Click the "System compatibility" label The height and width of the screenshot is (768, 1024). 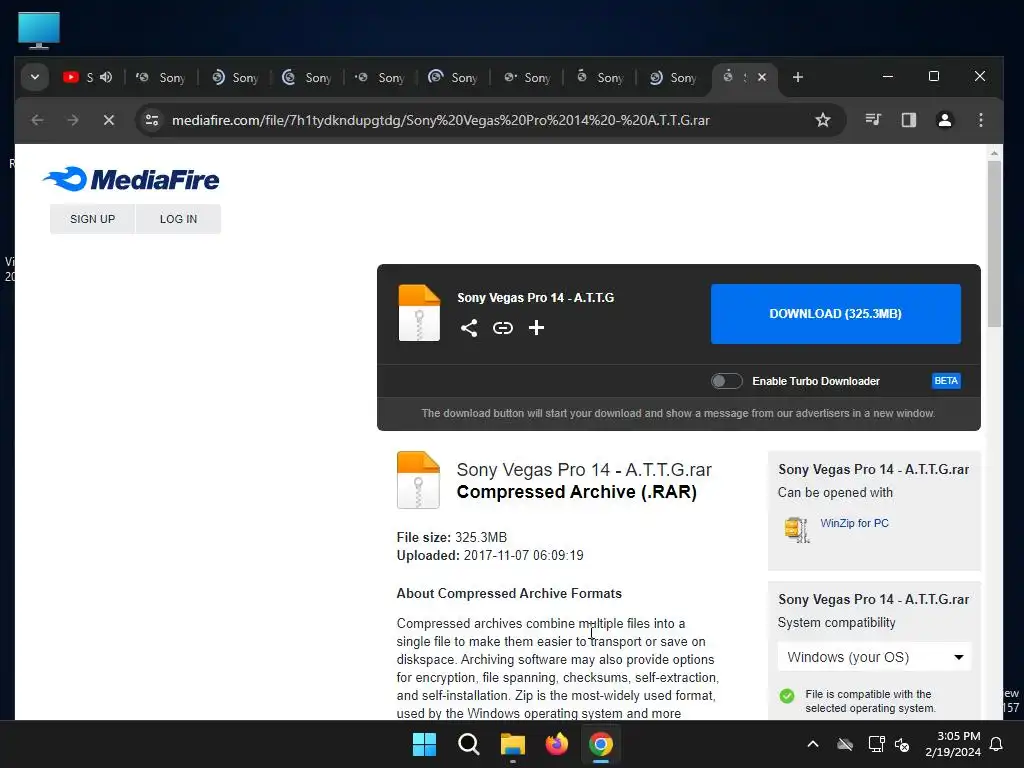pos(836,622)
